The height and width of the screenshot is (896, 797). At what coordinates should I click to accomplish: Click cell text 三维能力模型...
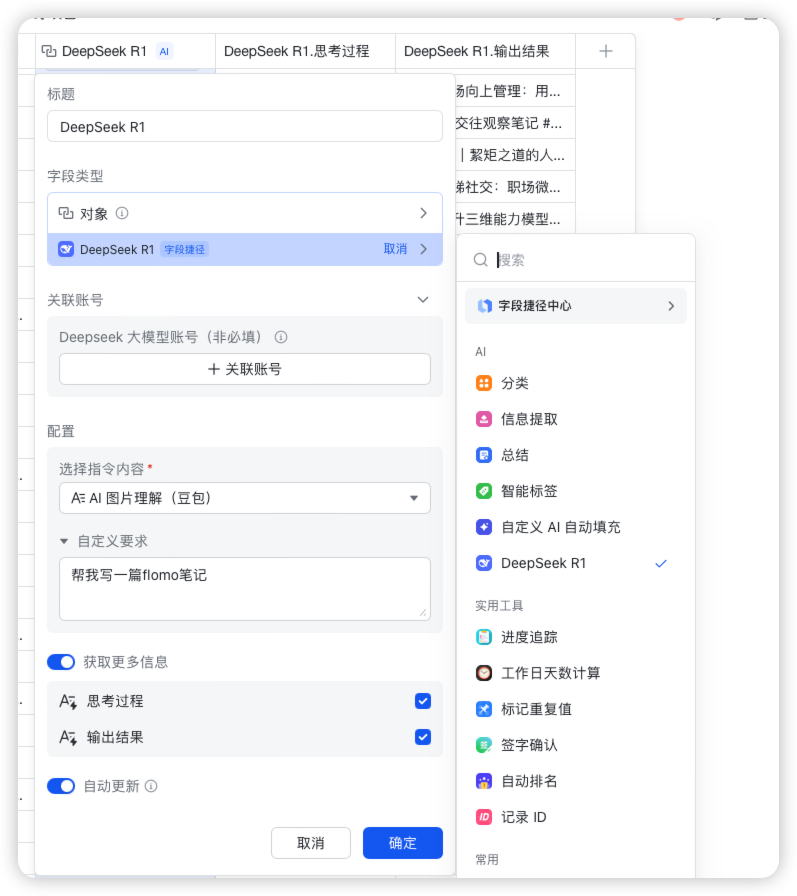pyautogui.click(x=508, y=219)
